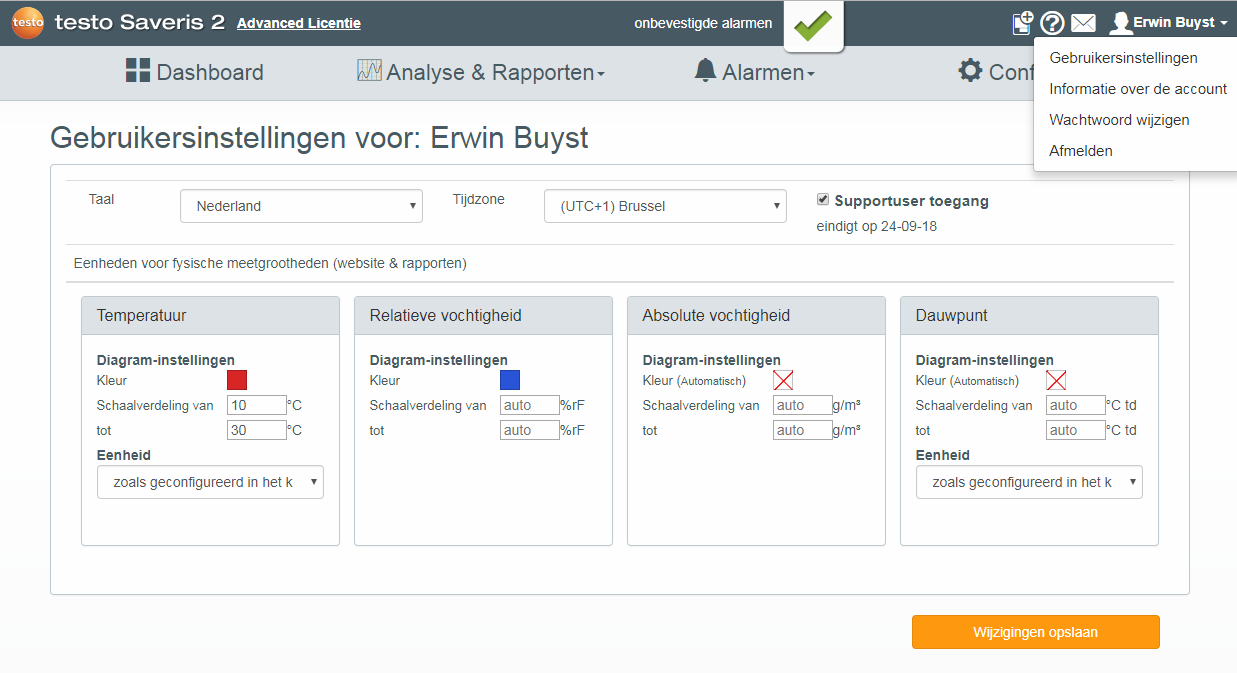Focus Temperatuur tot field showing 30
This screenshot has width=1237, height=673.
click(x=257, y=430)
